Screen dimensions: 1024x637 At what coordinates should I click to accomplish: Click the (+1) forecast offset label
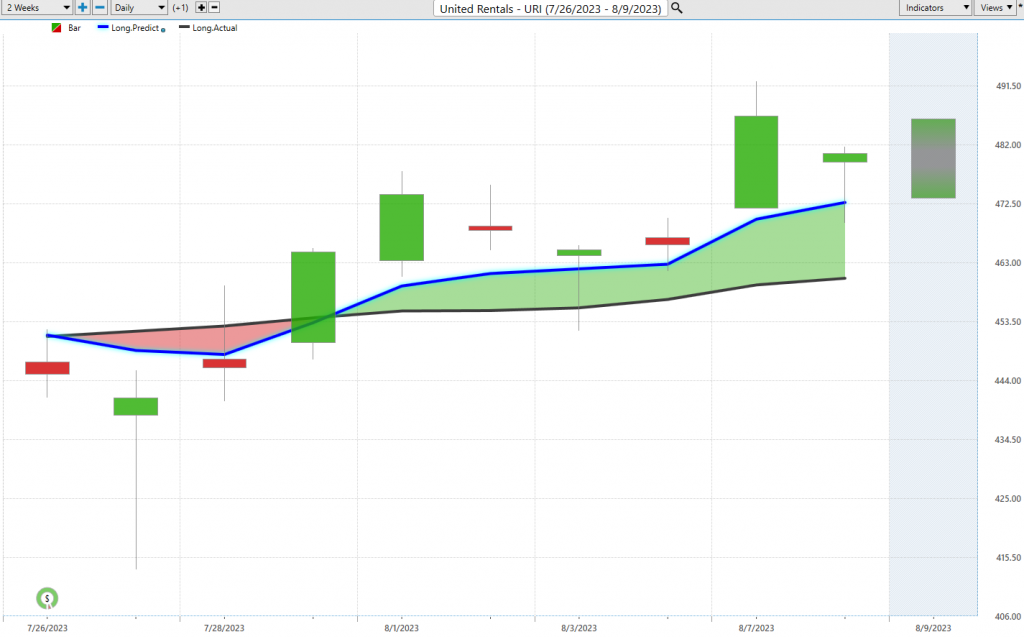coord(181,8)
